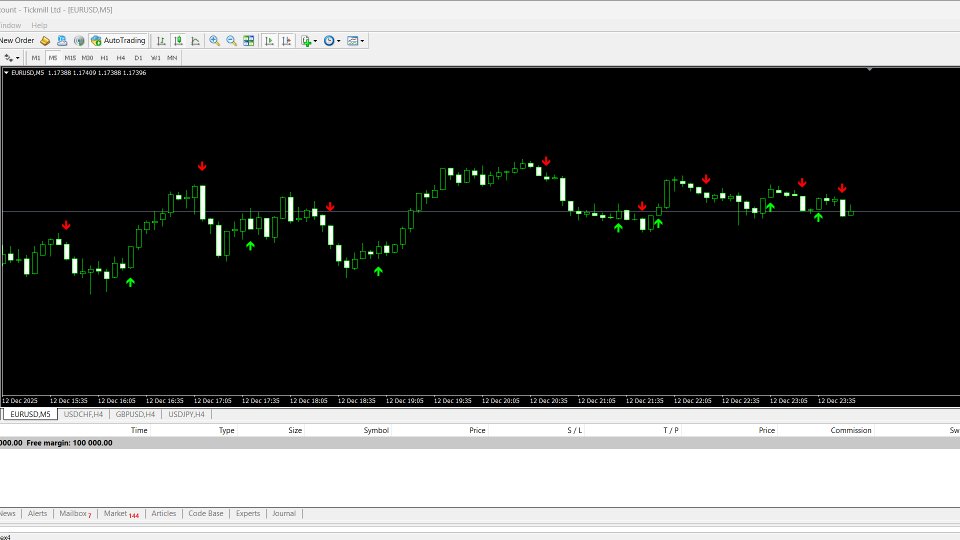Expand the periods dropdown arrow
The height and width of the screenshot is (540, 960).
click(x=339, y=41)
